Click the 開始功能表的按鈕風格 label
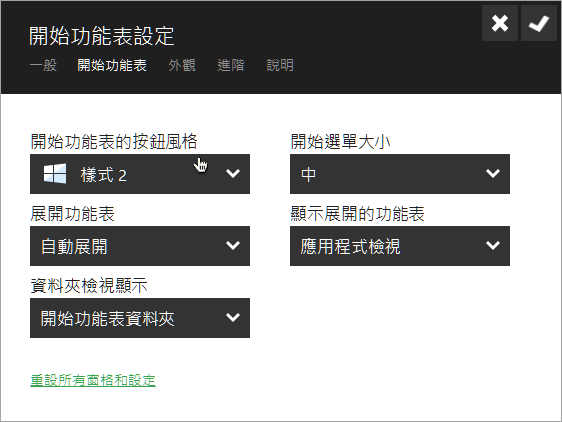 click(114, 141)
